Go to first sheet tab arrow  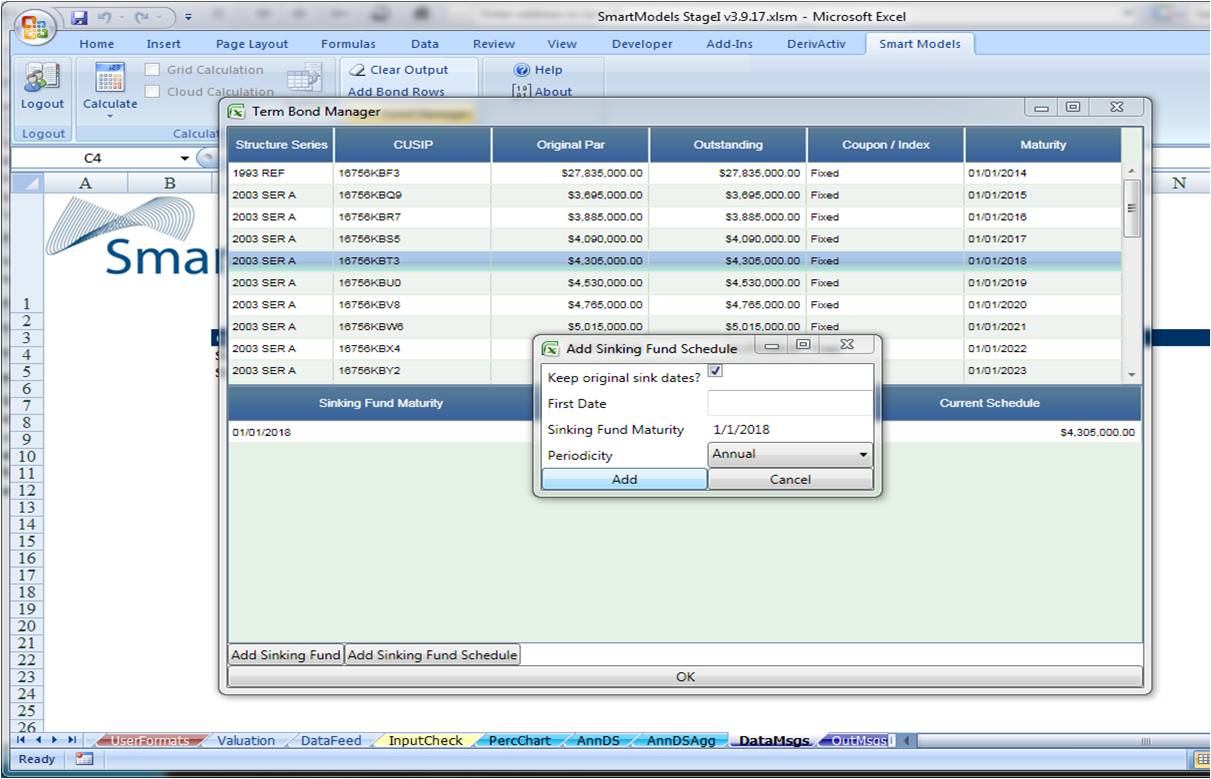click(x=21, y=740)
